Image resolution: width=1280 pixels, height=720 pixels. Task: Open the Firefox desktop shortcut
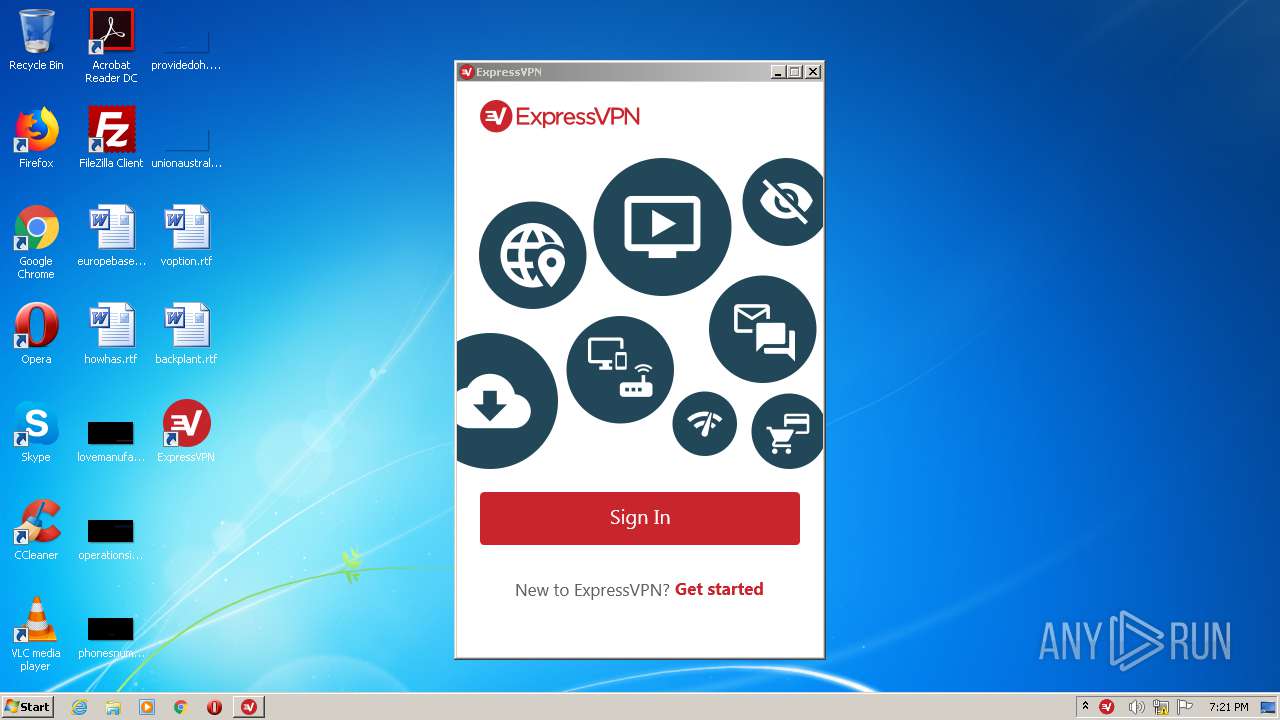click(36, 138)
